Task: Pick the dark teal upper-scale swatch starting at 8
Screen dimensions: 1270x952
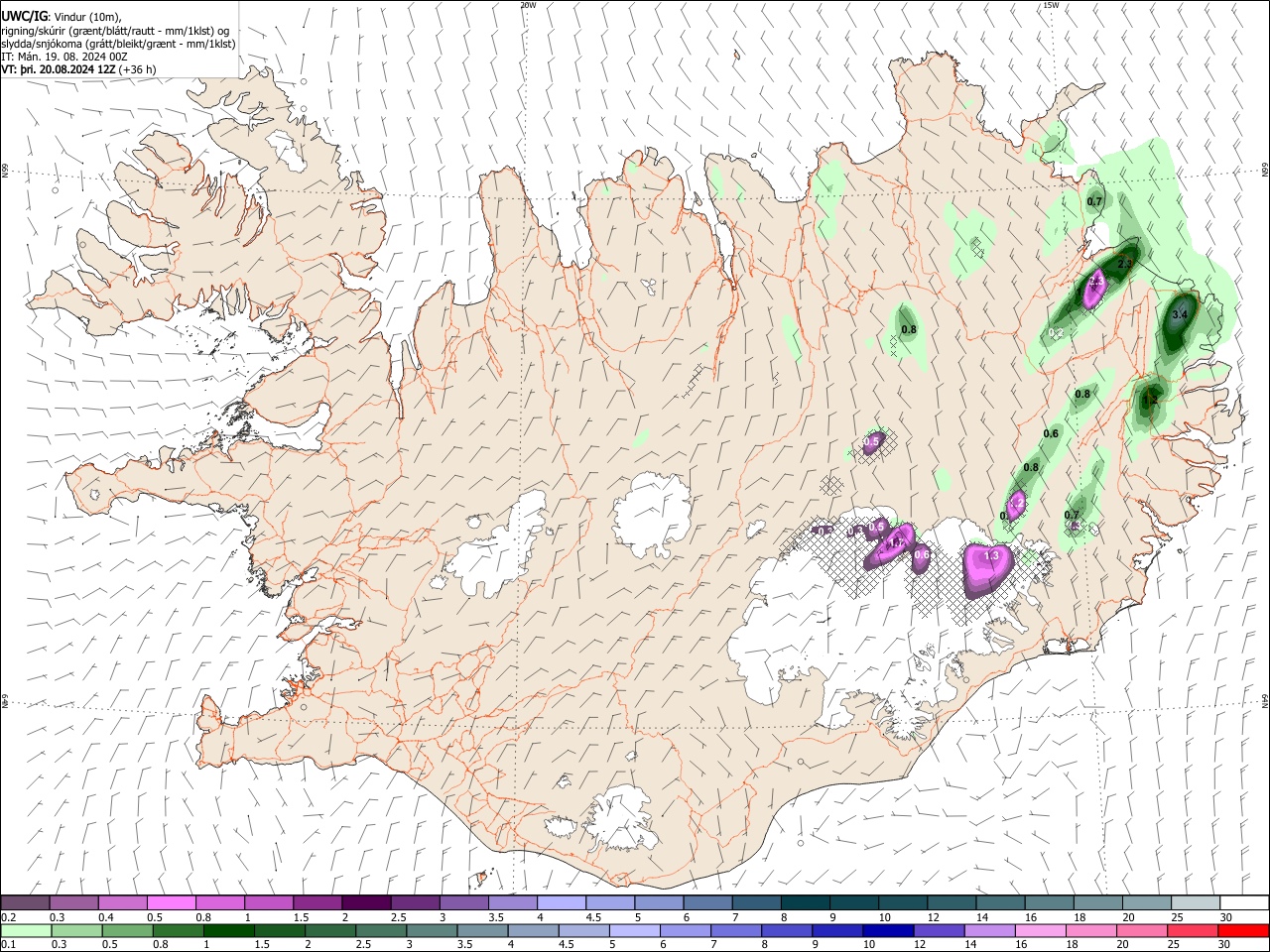Action: pyautogui.click(x=805, y=902)
